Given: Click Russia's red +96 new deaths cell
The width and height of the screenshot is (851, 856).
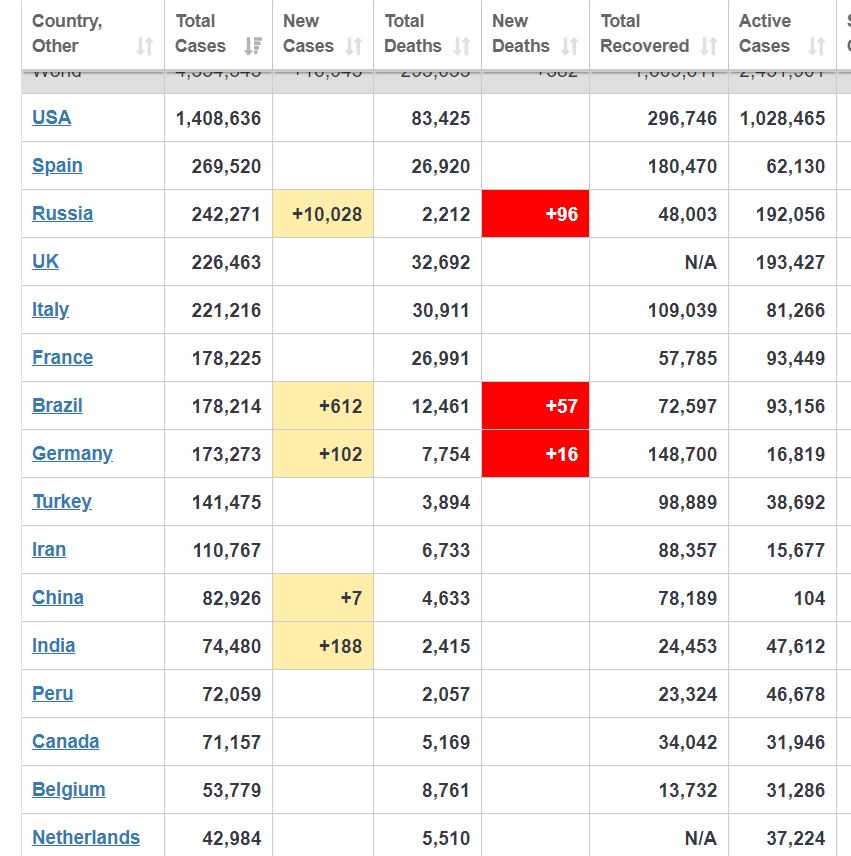Looking at the screenshot, I should coord(535,214).
